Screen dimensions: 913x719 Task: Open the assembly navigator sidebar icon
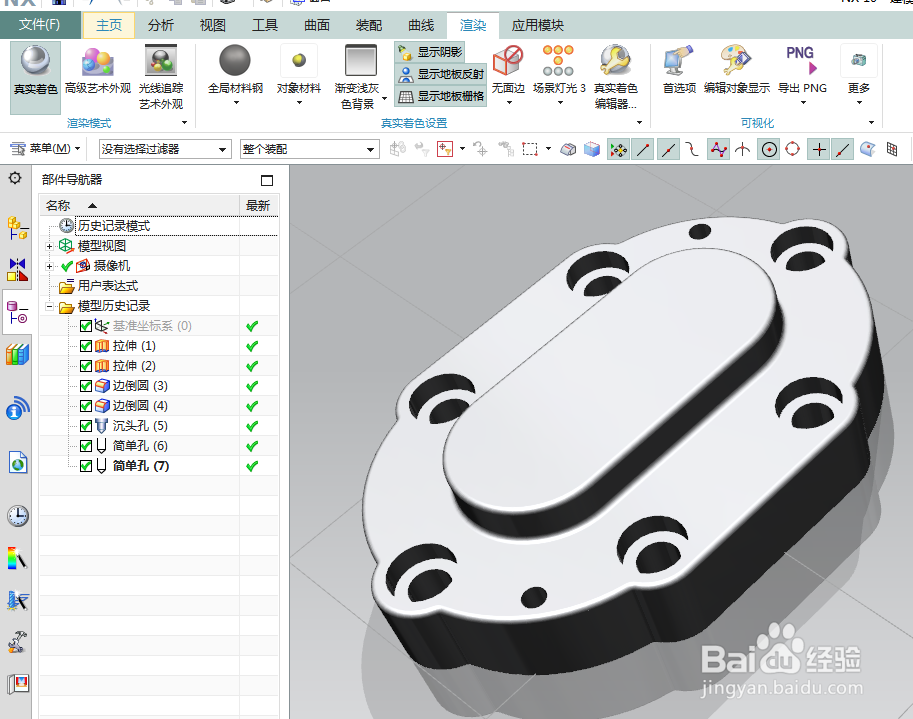click(17, 228)
